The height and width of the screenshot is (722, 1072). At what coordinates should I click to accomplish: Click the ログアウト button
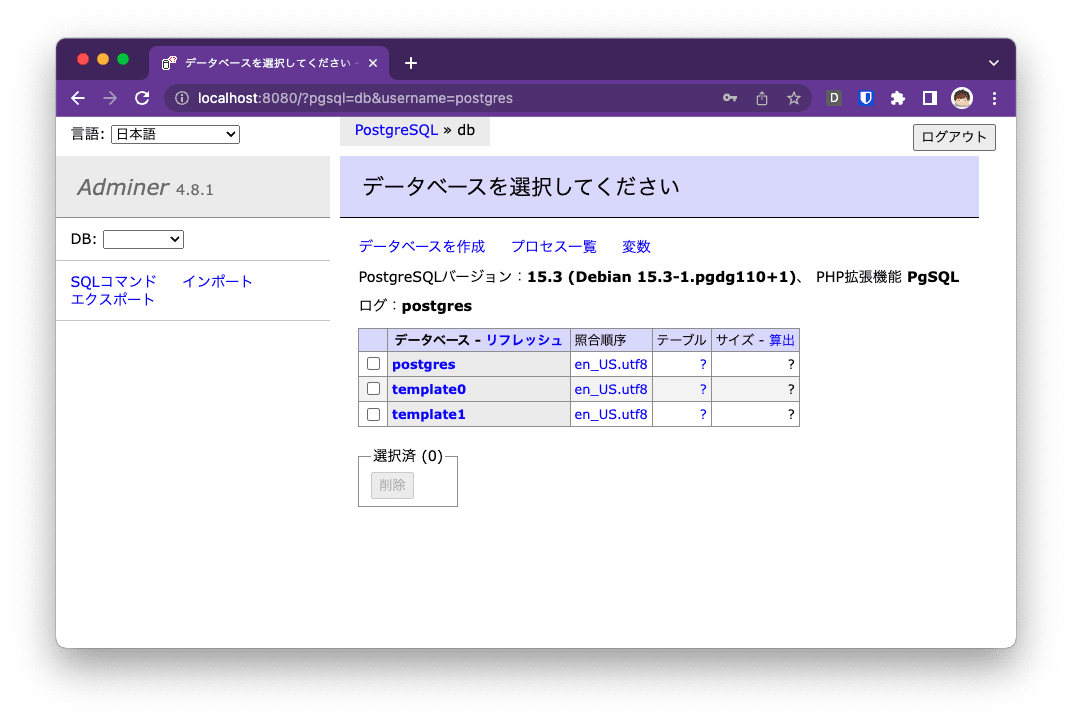(x=954, y=137)
